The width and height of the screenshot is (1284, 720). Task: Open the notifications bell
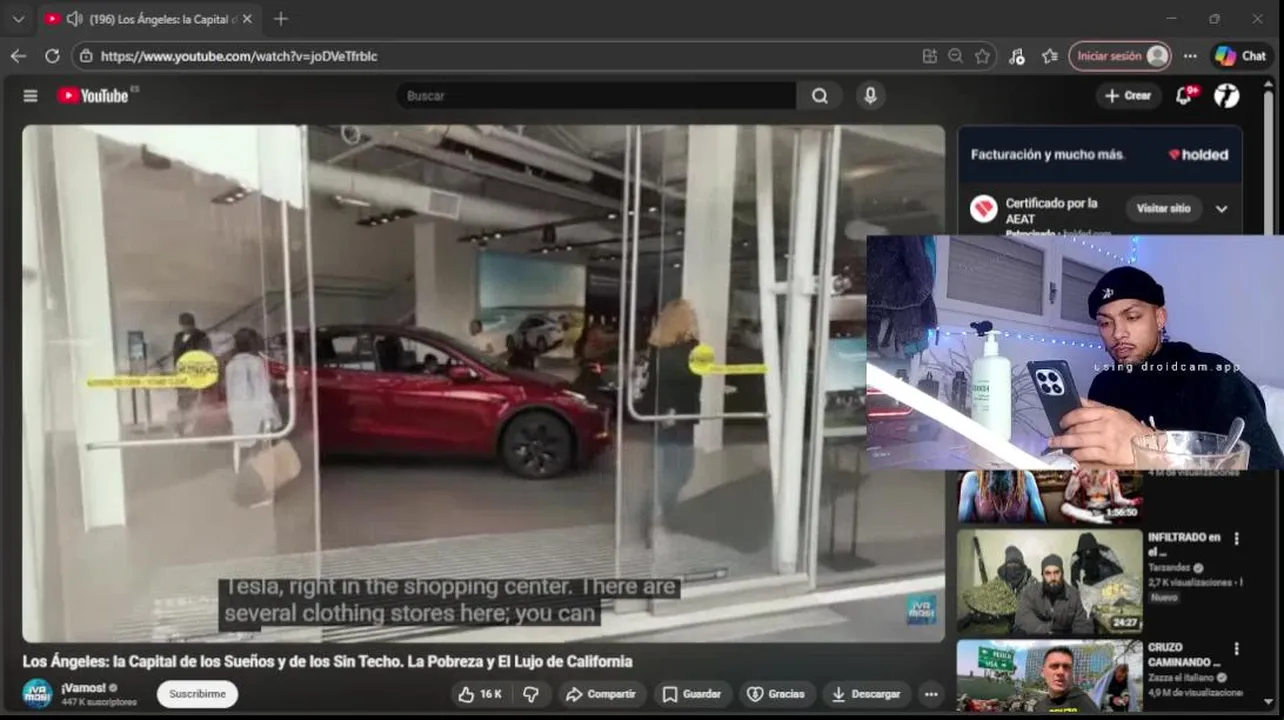(1186, 96)
